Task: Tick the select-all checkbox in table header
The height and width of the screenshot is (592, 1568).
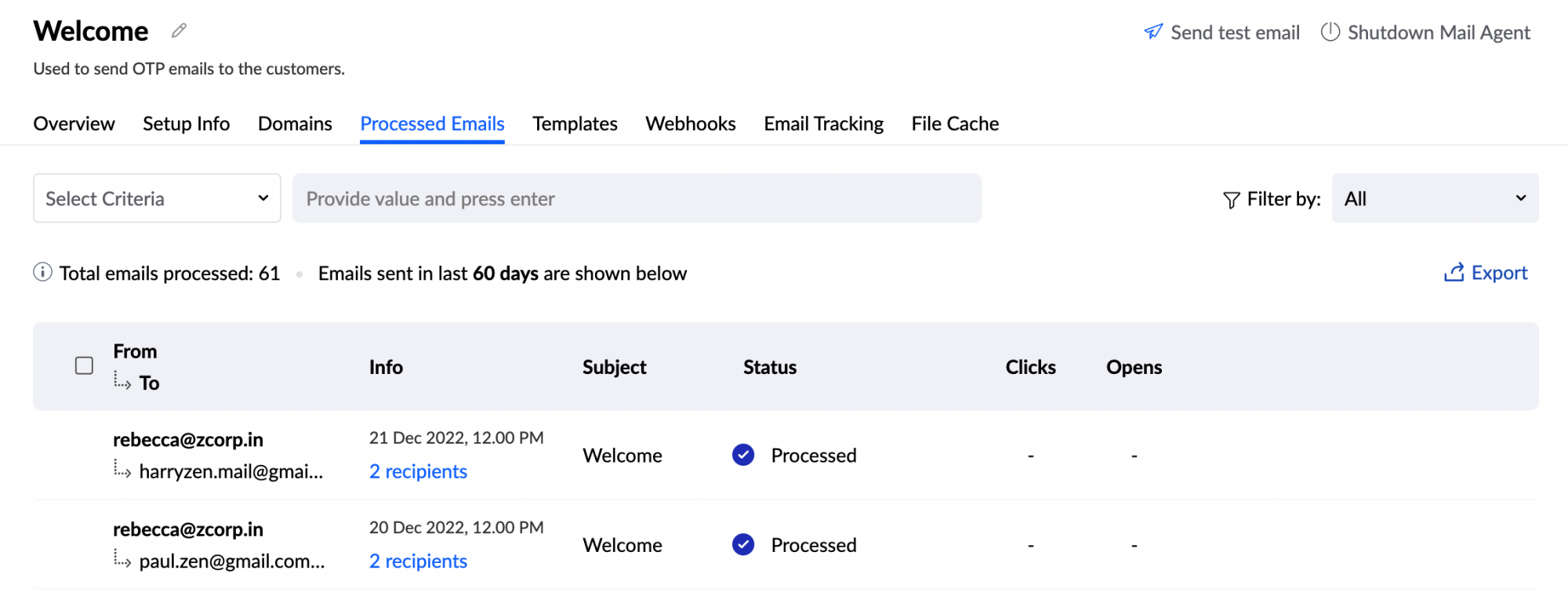Action: [x=84, y=366]
